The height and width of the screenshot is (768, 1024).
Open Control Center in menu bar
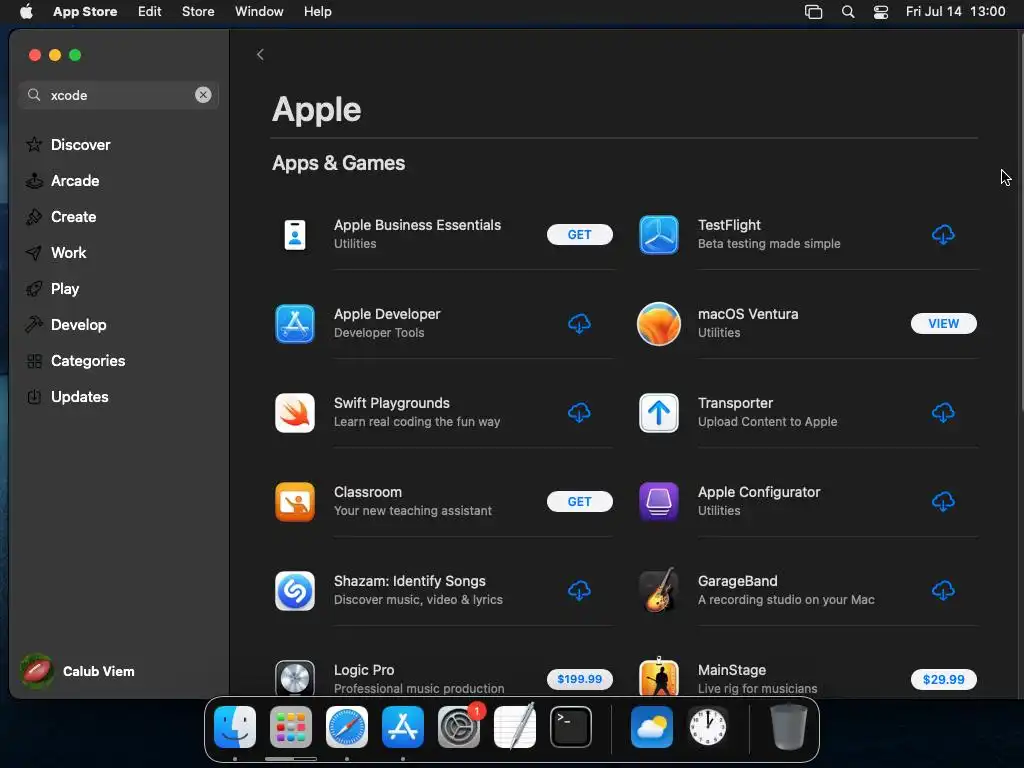[x=880, y=12]
